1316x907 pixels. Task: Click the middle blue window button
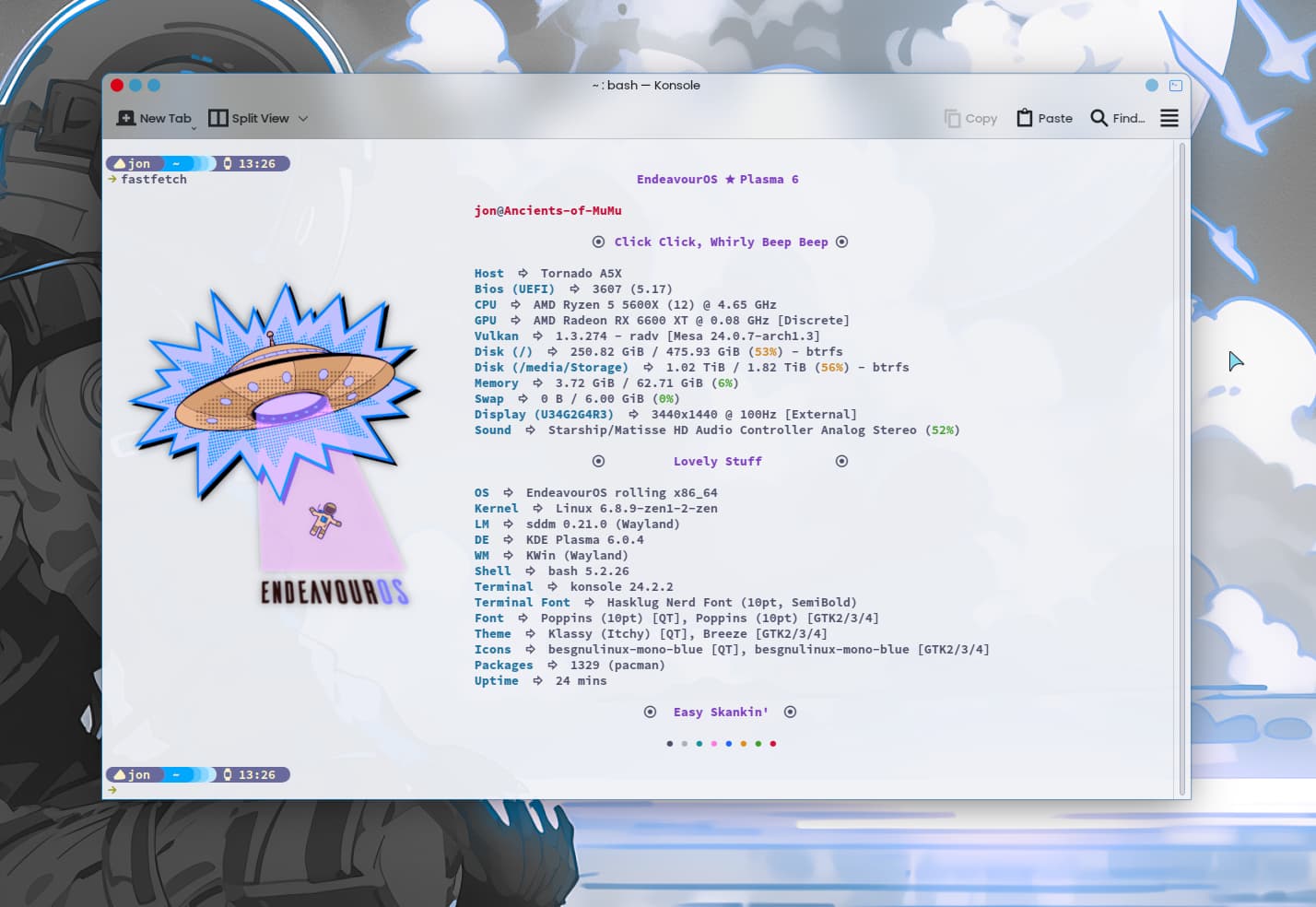(135, 86)
